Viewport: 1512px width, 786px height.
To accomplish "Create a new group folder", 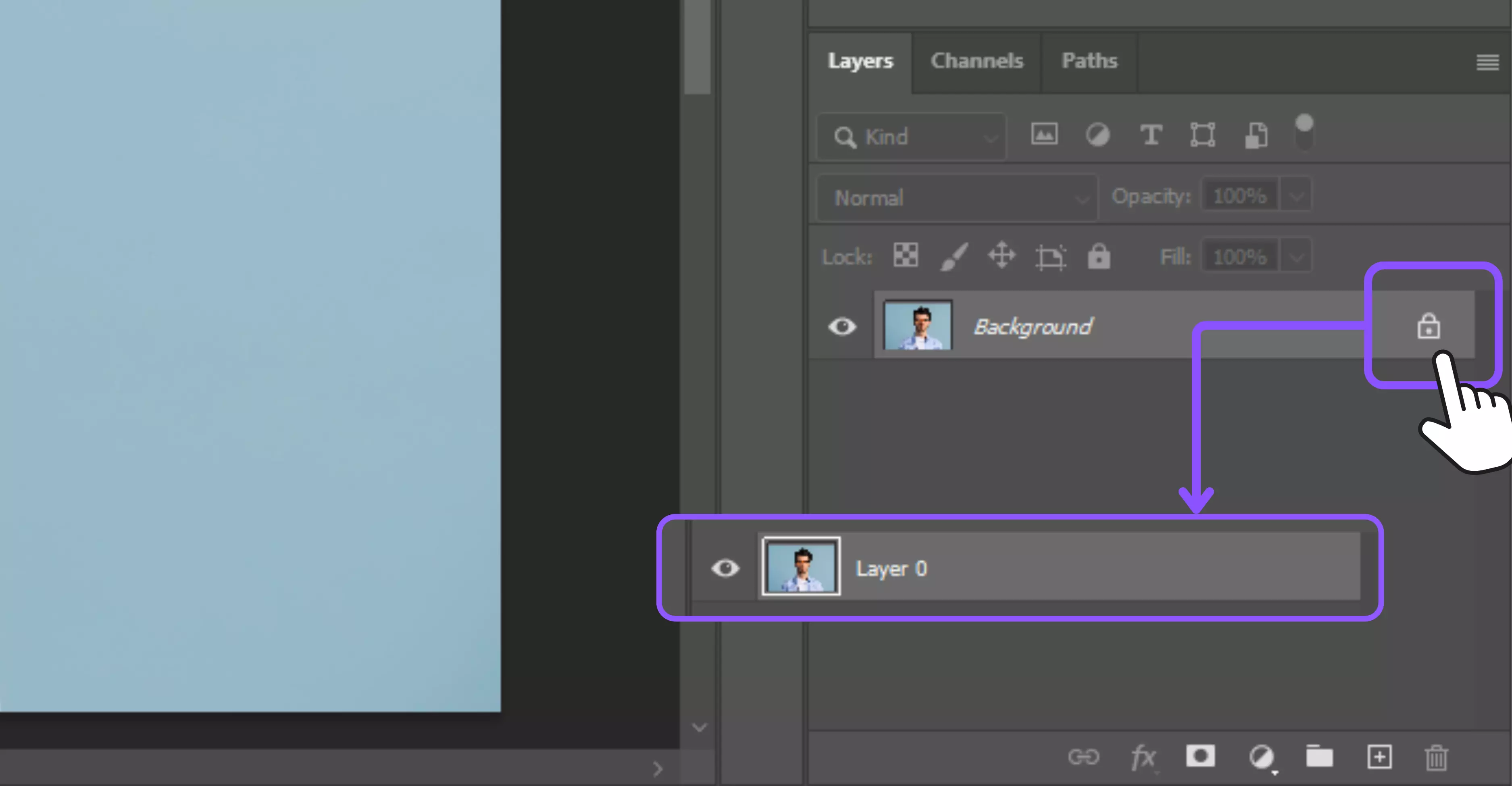I will point(1319,756).
